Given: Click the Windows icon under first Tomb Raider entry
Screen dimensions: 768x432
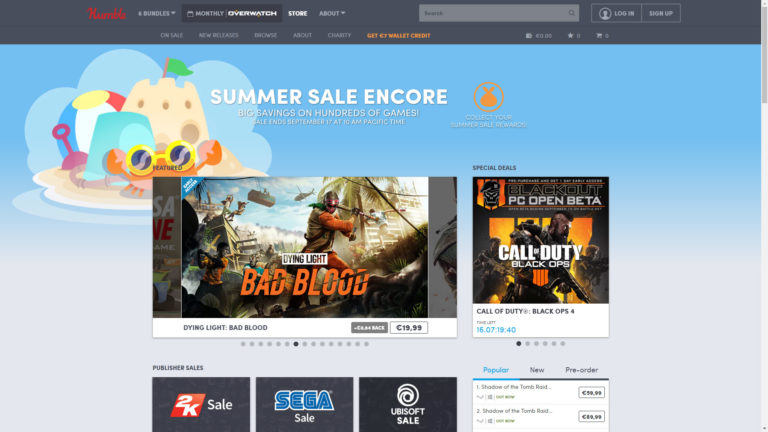Looking at the screenshot, I should pos(490,397).
